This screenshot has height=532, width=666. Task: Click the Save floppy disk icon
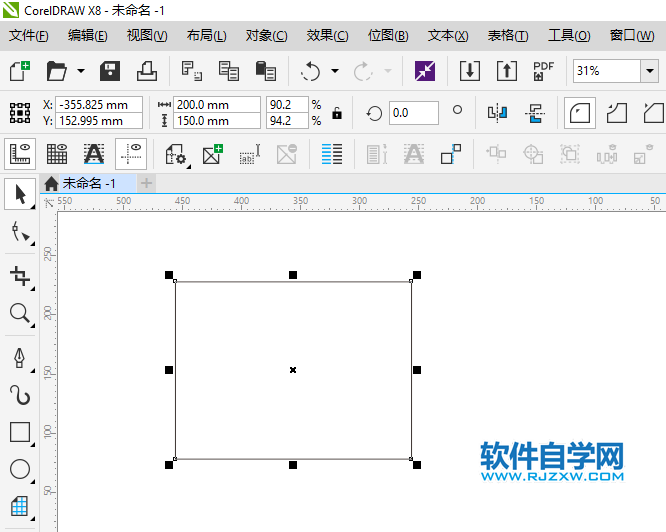click(x=110, y=71)
